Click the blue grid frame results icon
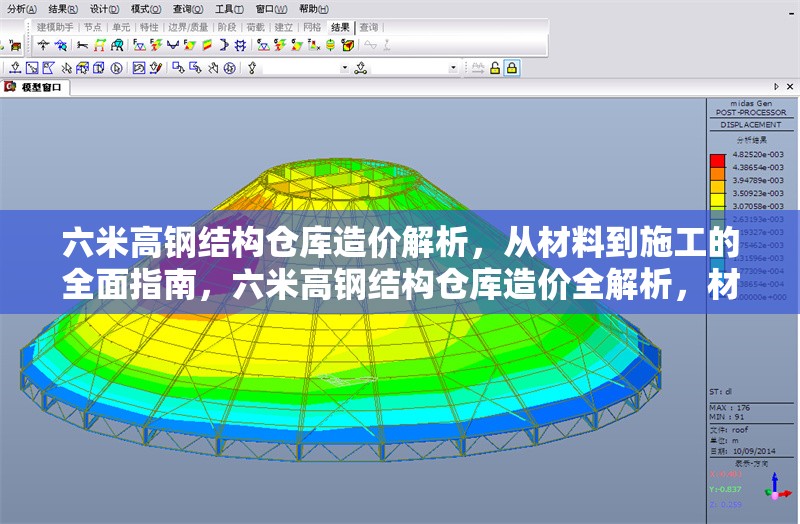This screenshot has height=524, width=800. click(240, 45)
